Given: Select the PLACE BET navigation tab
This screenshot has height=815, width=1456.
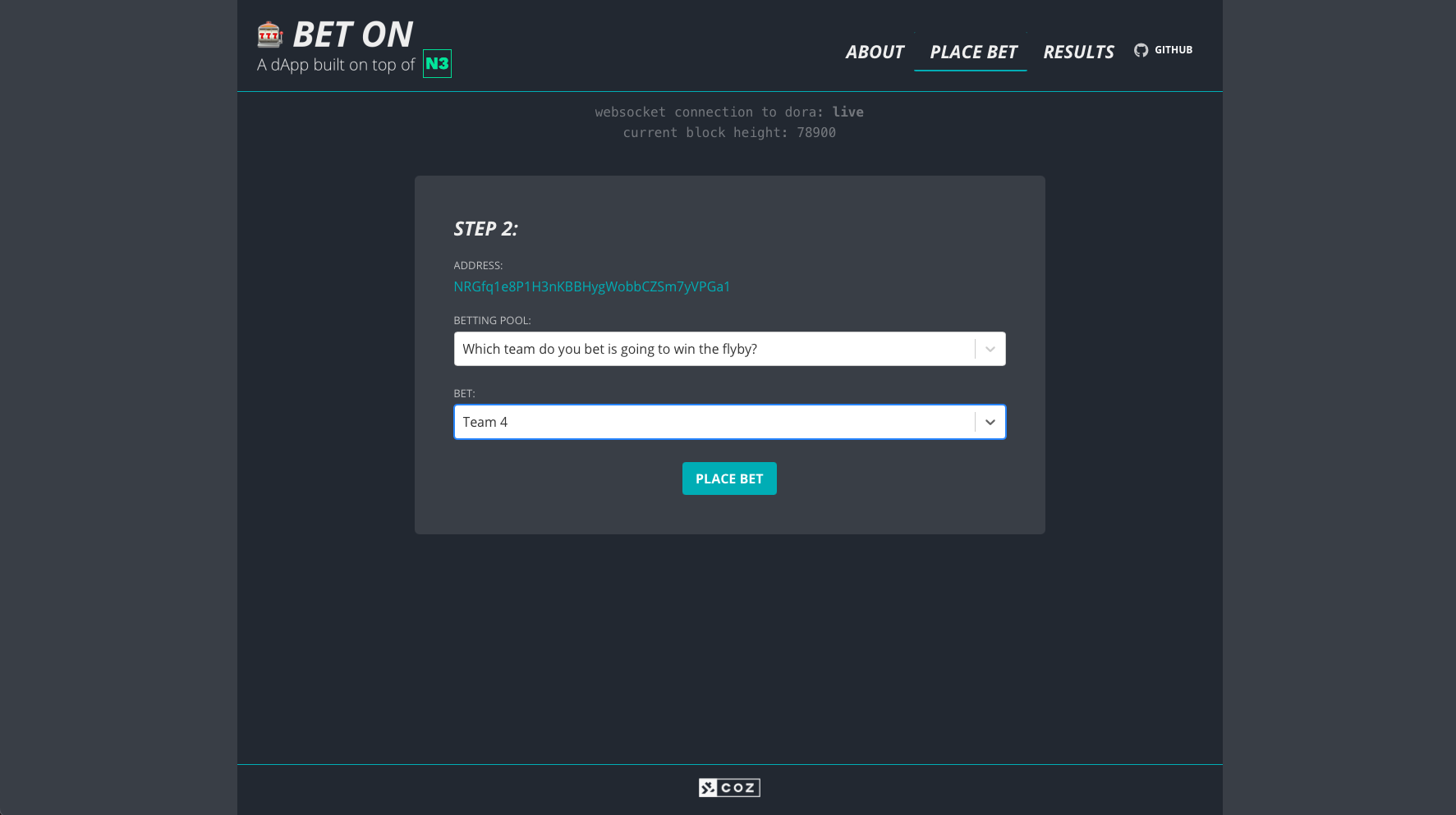Looking at the screenshot, I should [972, 52].
